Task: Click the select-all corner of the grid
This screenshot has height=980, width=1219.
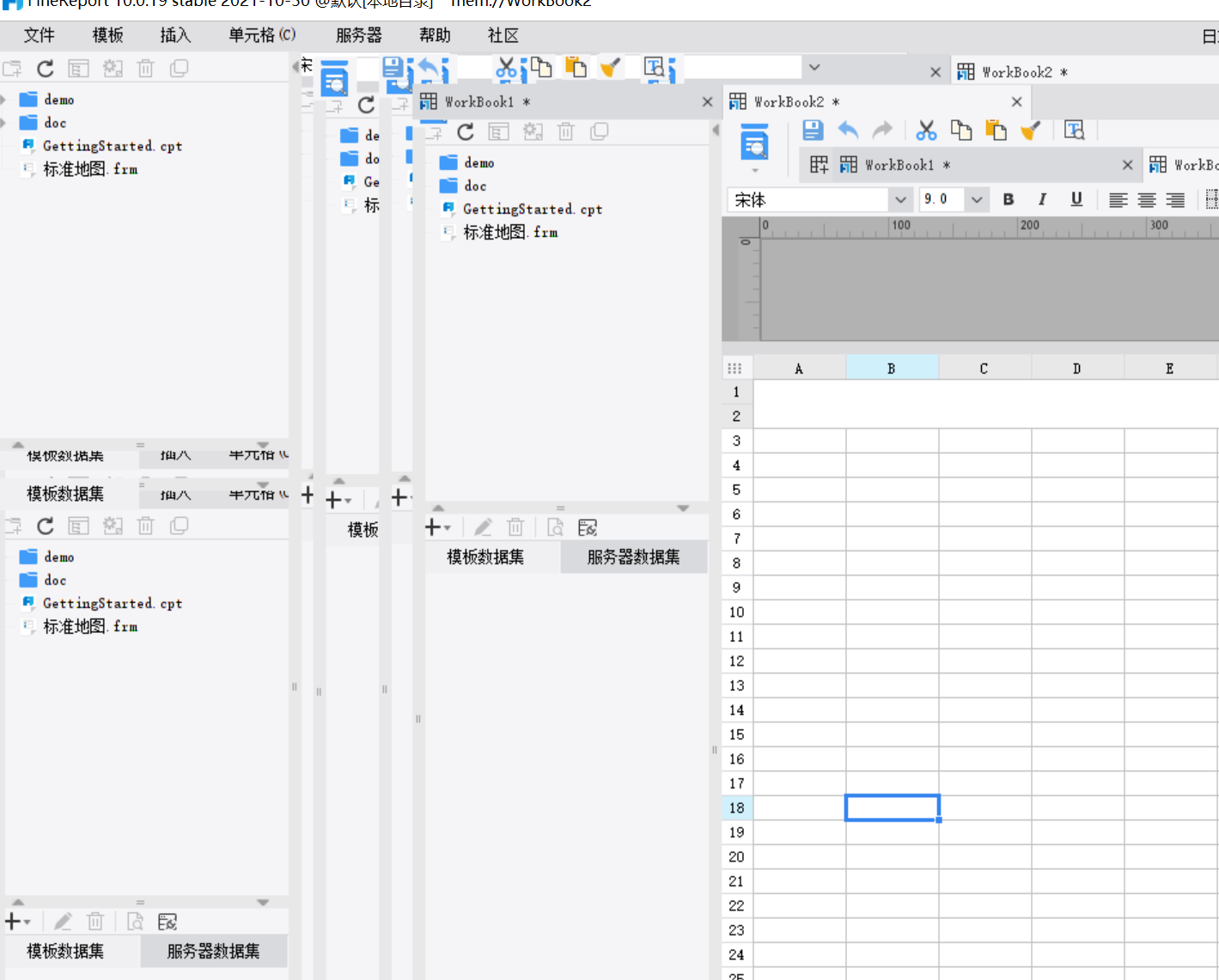Action: (x=734, y=368)
